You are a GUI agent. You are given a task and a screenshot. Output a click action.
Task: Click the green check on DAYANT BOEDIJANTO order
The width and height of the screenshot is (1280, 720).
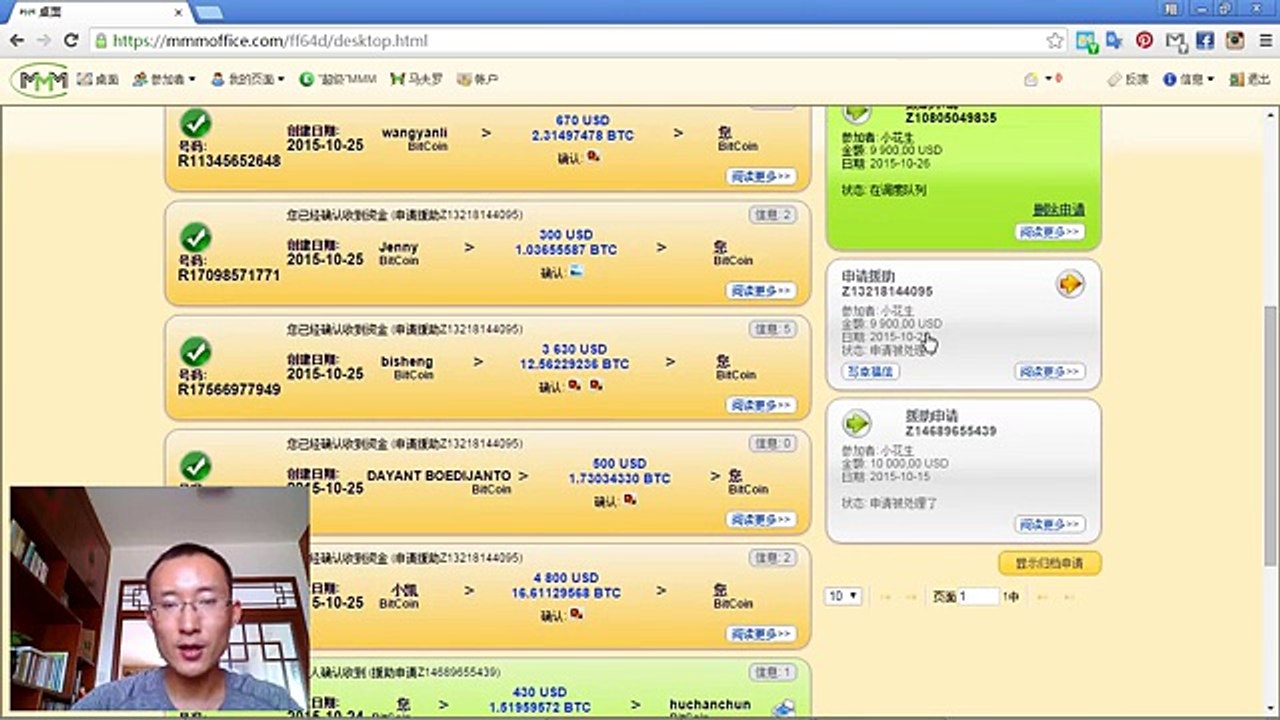tap(195, 466)
